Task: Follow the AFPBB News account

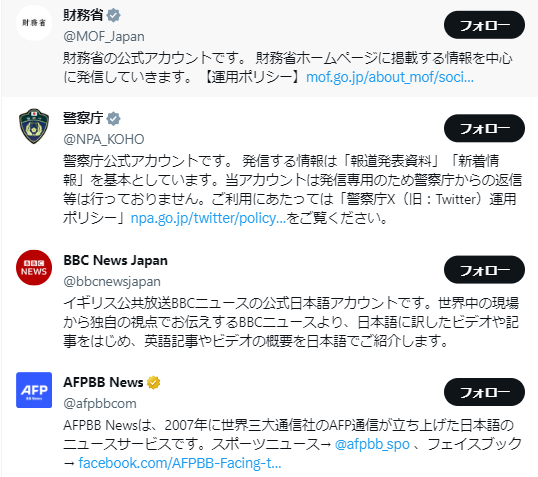Action: pyautogui.click(x=484, y=392)
